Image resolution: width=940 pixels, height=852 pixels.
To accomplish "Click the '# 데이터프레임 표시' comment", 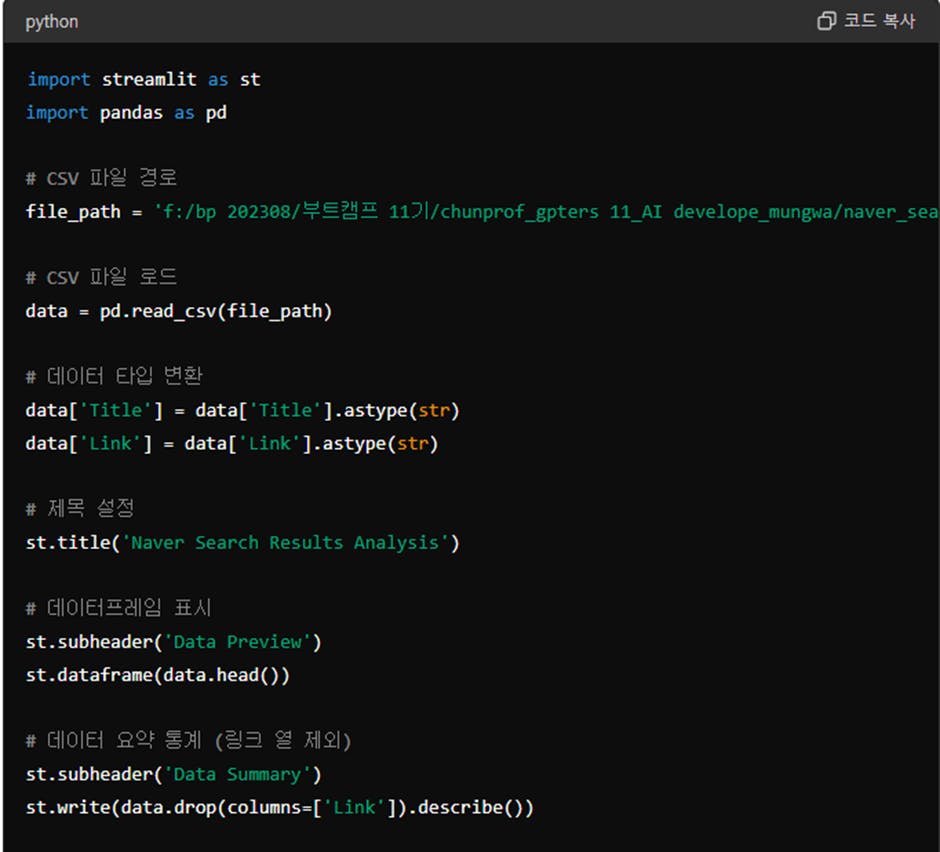I will (118, 608).
